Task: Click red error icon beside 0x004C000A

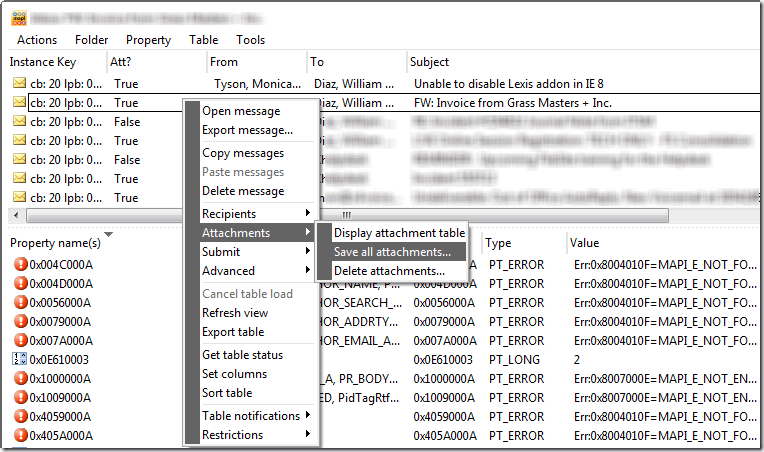Action: (x=21, y=265)
